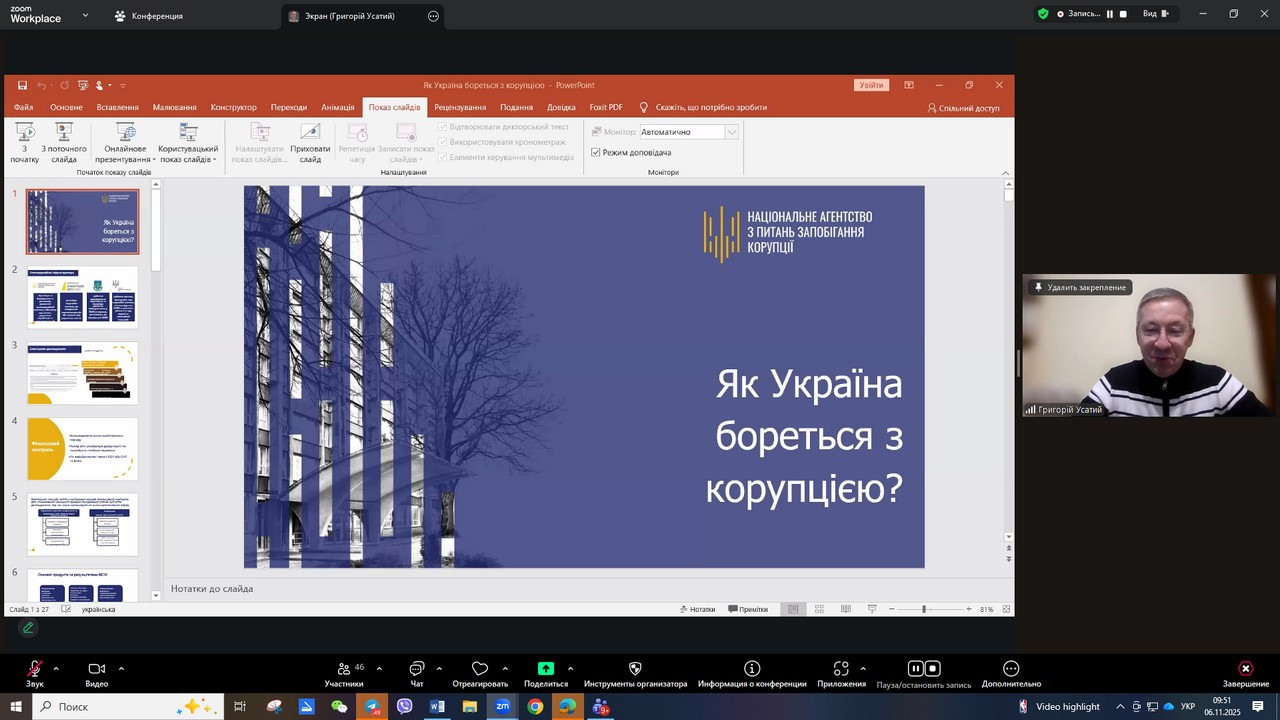Open Информация о конференции info icon
Viewport: 1280px width, 720px height.
pyautogui.click(x=752, y=669)
